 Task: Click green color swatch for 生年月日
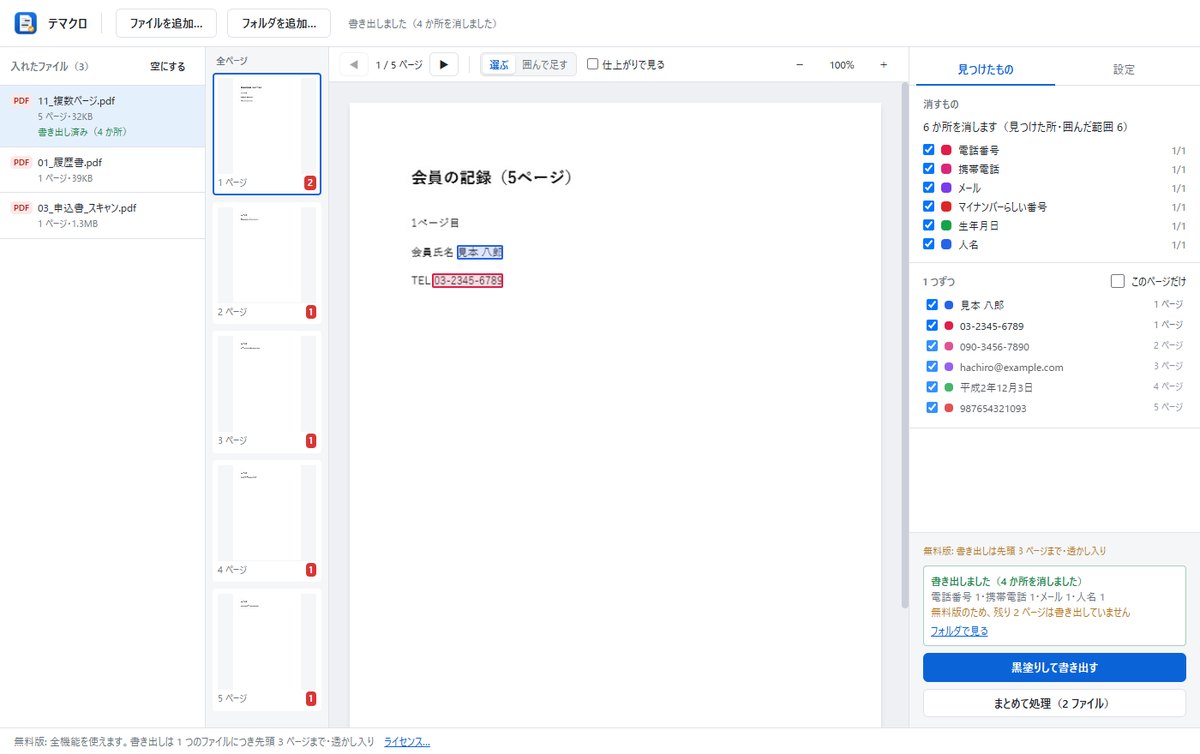click(946, 225)
